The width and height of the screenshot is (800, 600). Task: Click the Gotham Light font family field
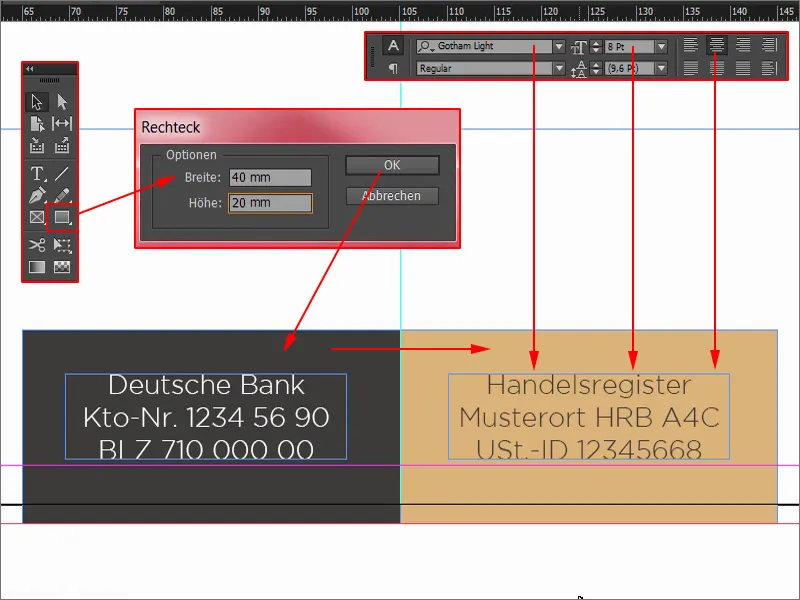coord(485,46)
